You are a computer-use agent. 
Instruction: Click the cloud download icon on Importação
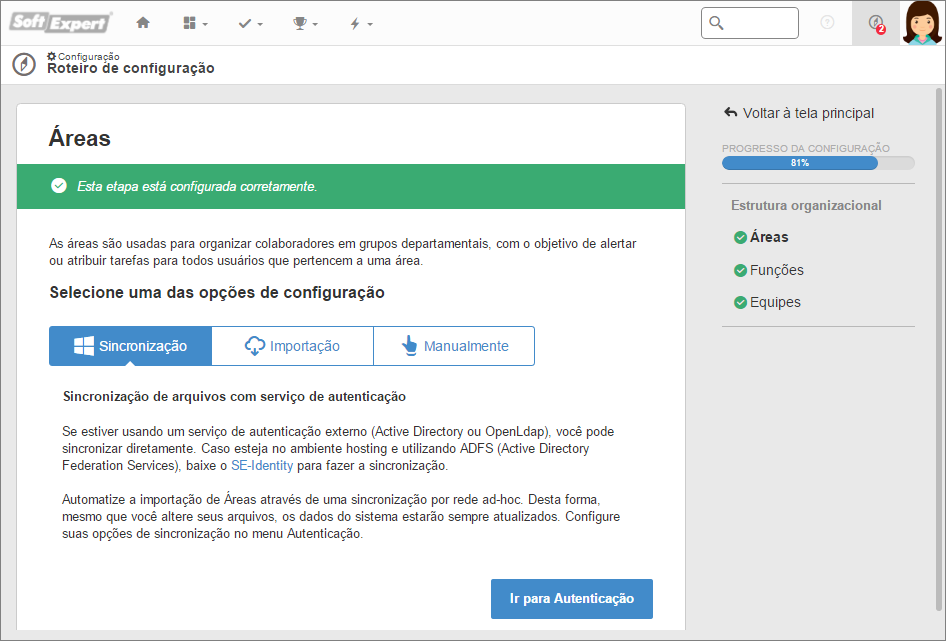tap(255, 346)
